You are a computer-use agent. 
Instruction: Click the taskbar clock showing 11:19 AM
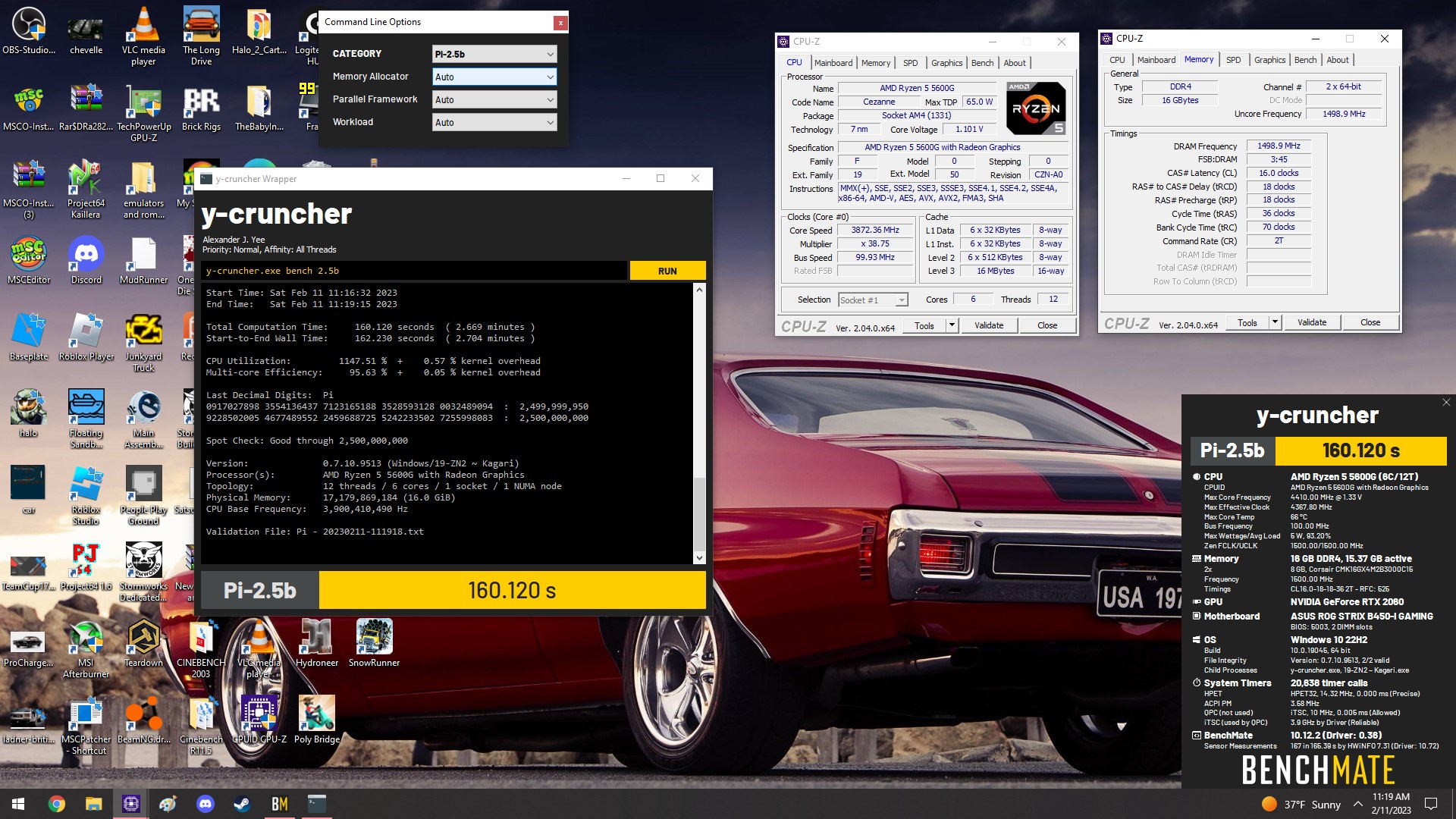[1391, 804]
